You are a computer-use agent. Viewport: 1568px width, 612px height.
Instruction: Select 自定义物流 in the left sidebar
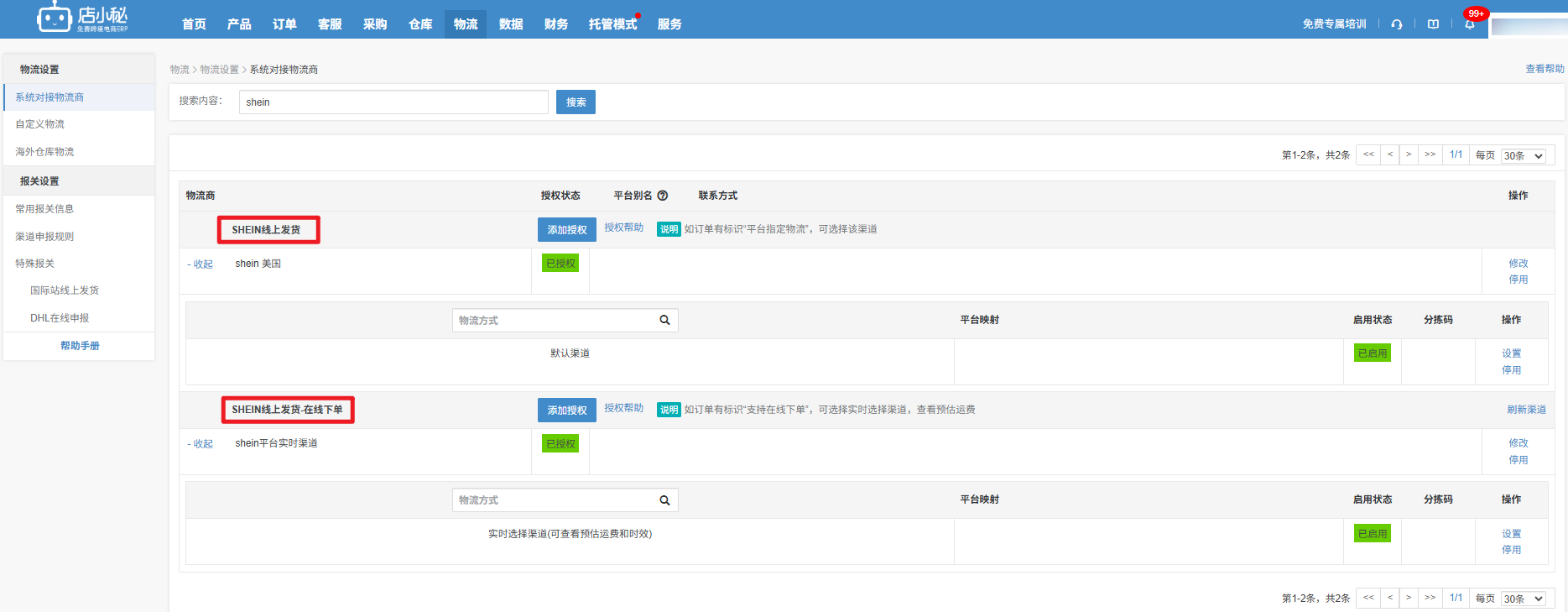[40, 124]
